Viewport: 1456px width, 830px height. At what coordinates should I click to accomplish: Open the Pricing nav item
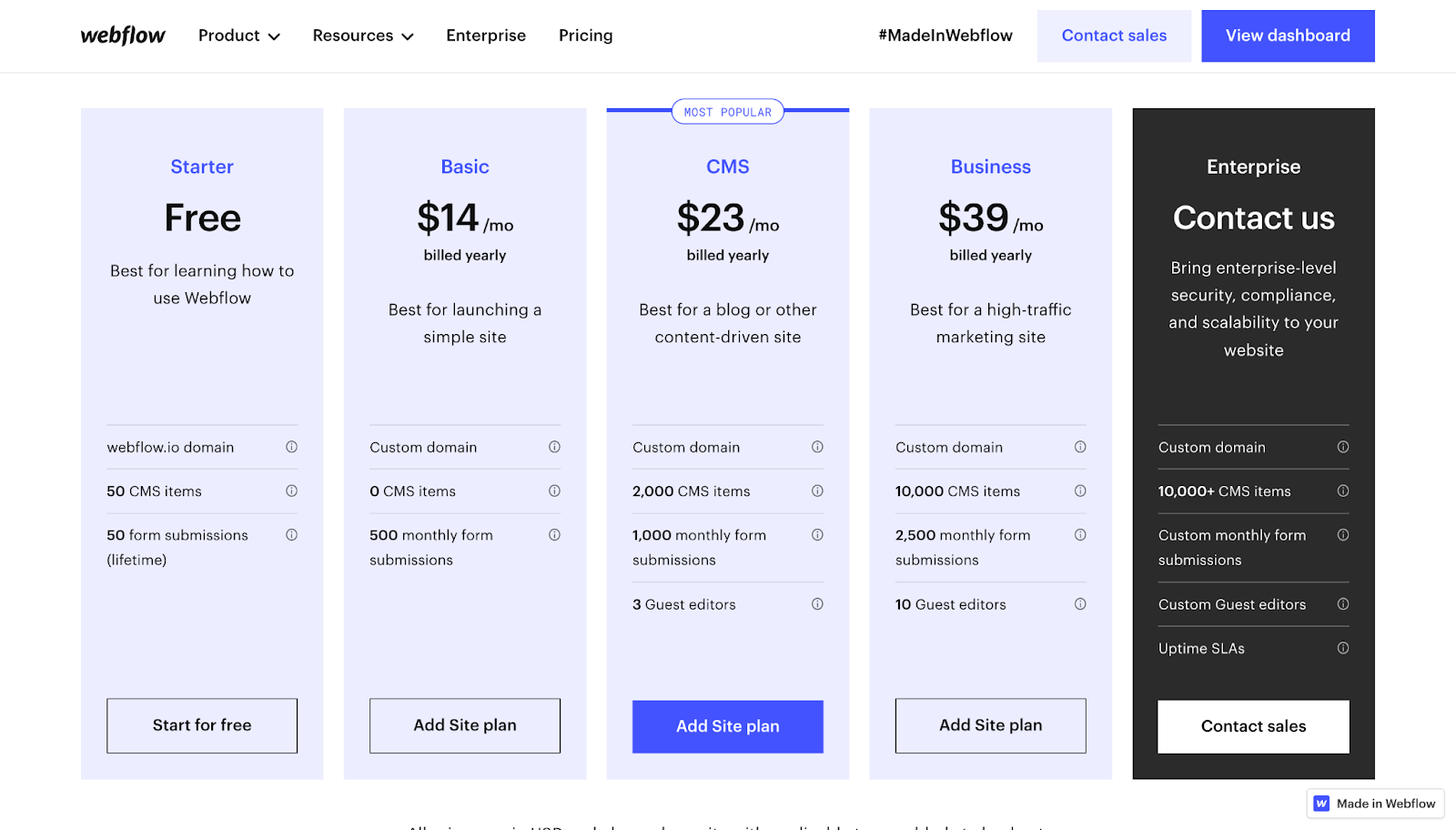[x=585, y=35]
